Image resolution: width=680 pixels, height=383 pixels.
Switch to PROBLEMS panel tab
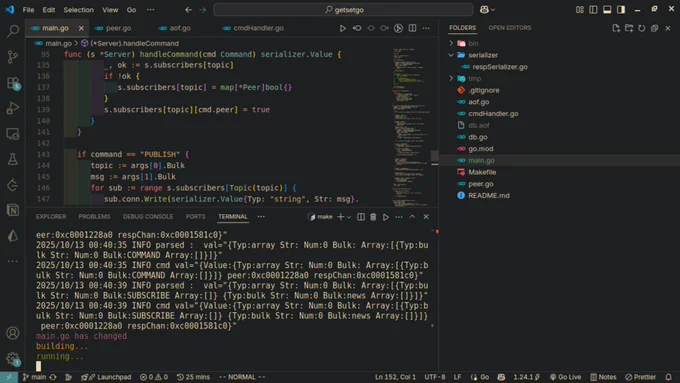(94, 216)
